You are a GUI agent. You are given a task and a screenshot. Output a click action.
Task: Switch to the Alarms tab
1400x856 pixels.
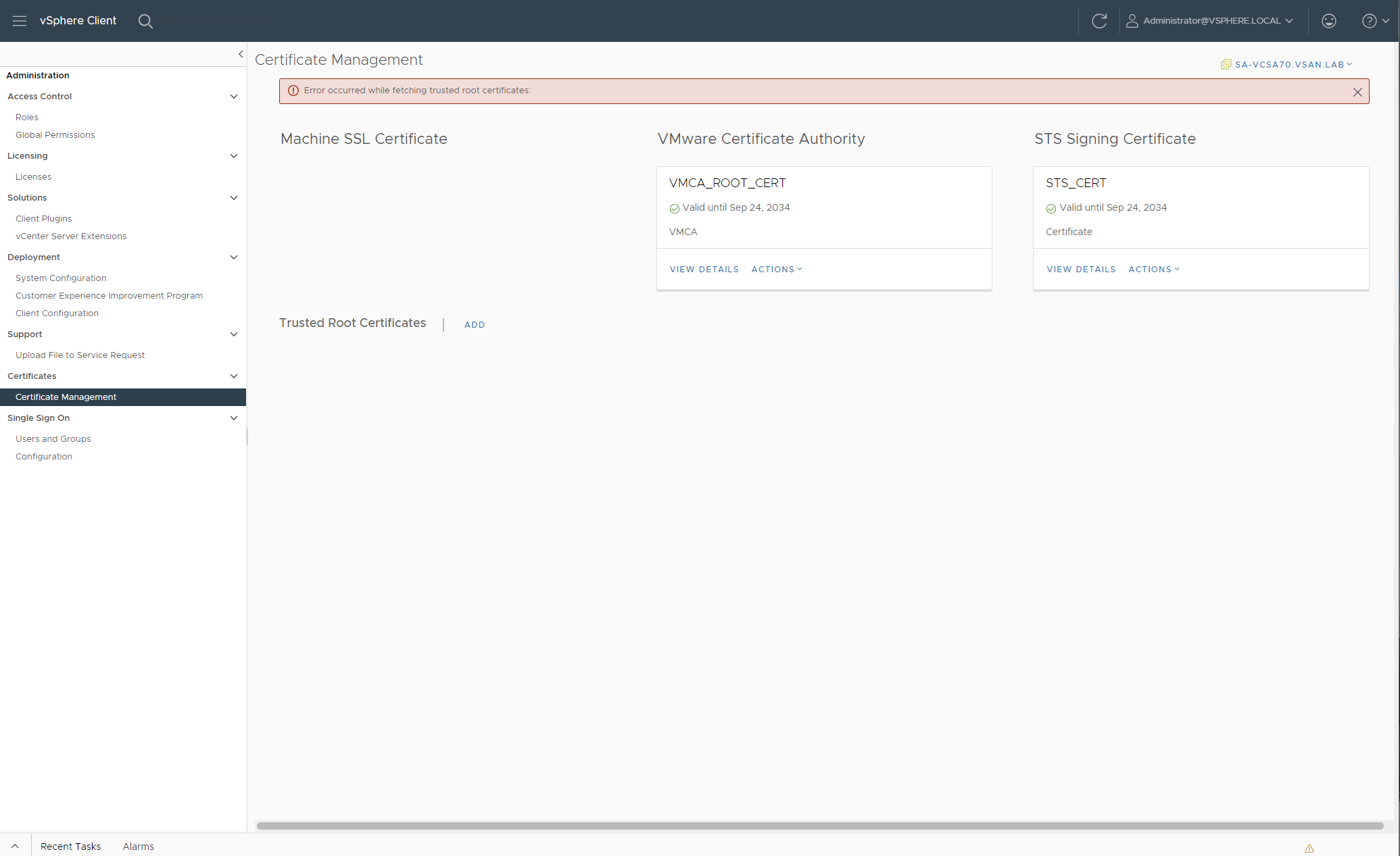pos(138,847)
